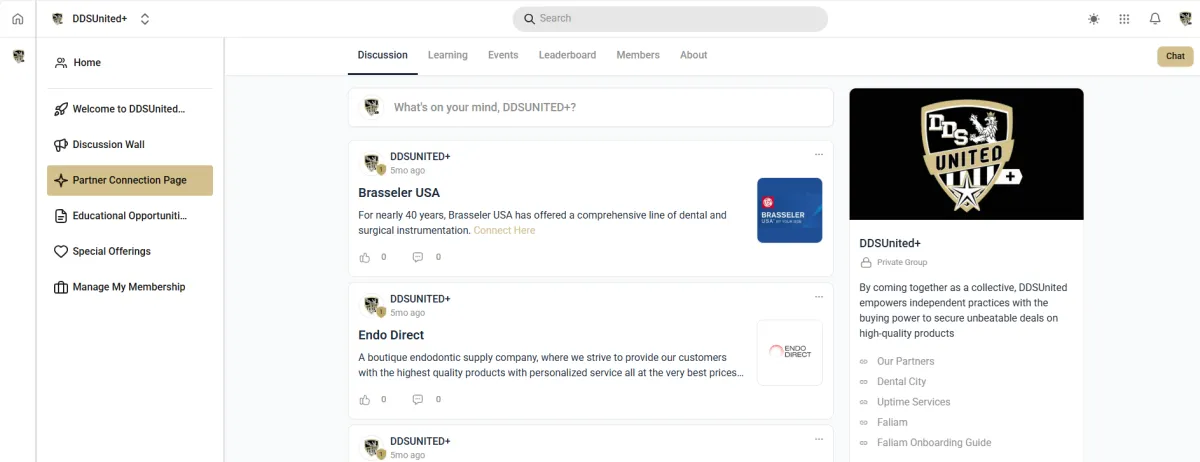
Task: Open the Chat button
Action: (1175, 56)
